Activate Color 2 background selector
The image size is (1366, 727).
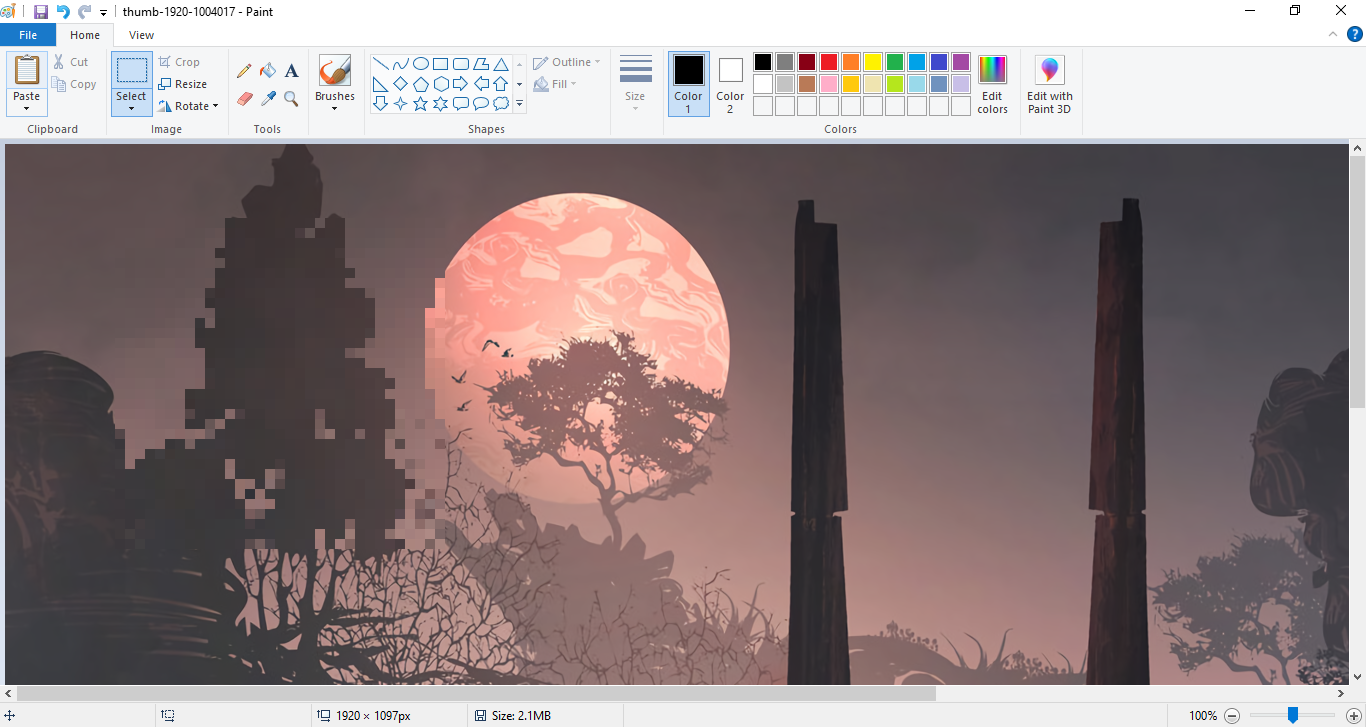pos(730,84)
